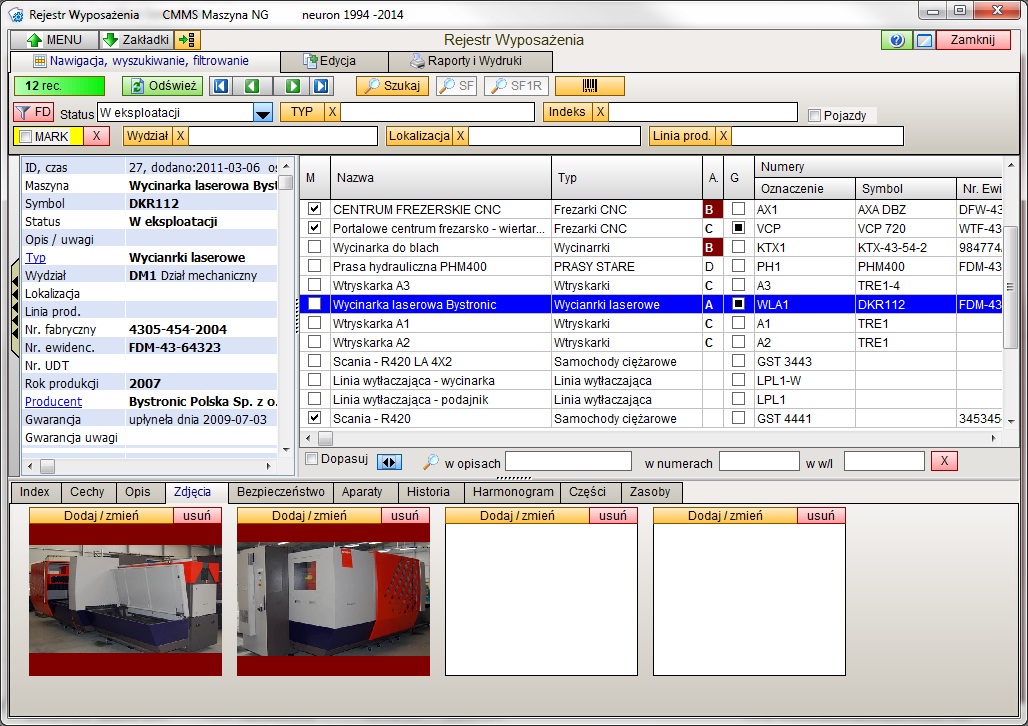Clear MARK selection with pink X

[x=96, y=136]
